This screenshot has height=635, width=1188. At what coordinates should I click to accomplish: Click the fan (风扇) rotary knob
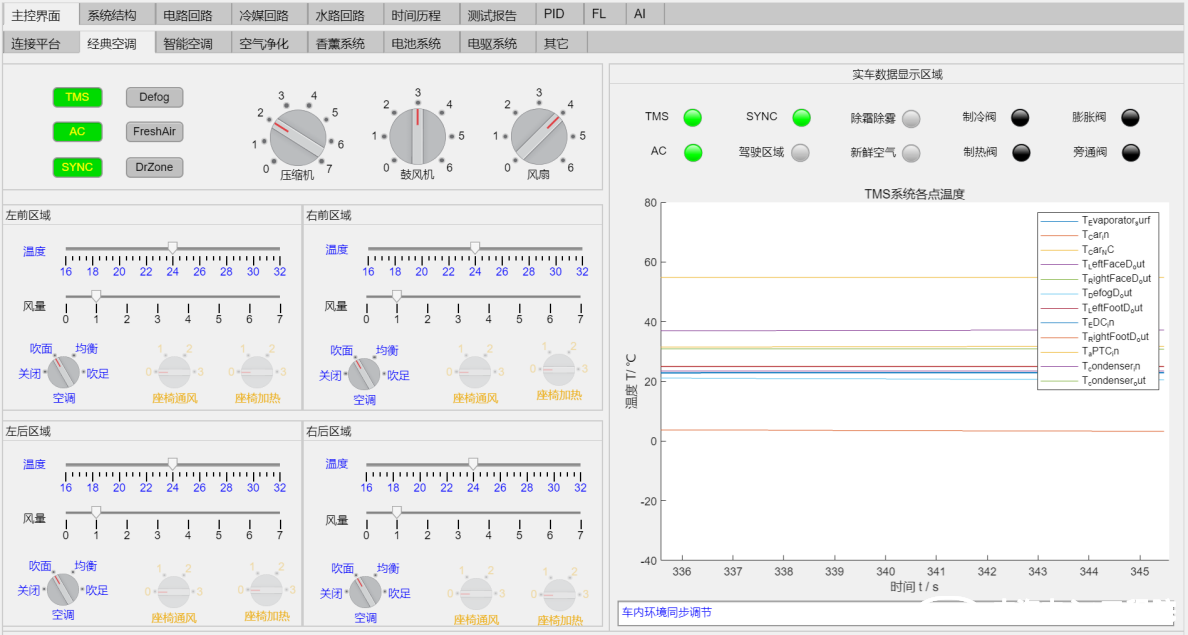(539, 136)
